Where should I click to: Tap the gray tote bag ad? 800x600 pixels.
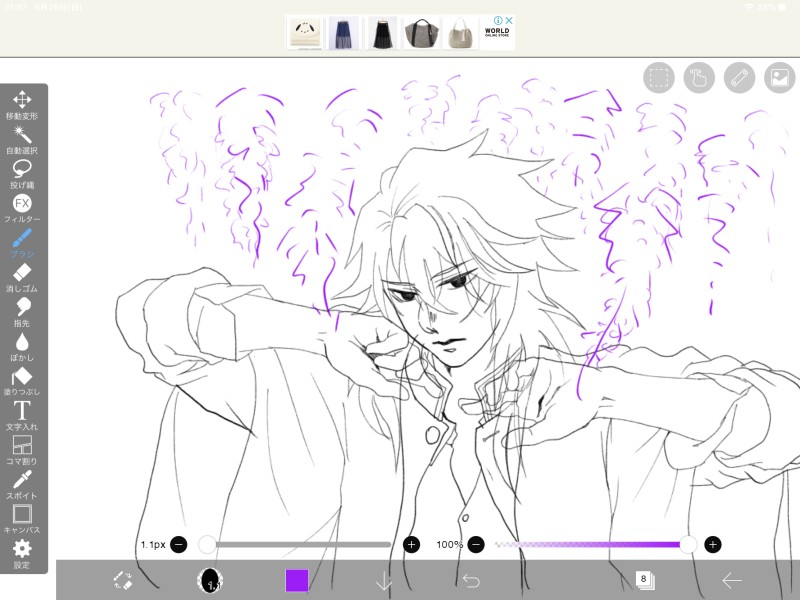(x=421, y=33)
